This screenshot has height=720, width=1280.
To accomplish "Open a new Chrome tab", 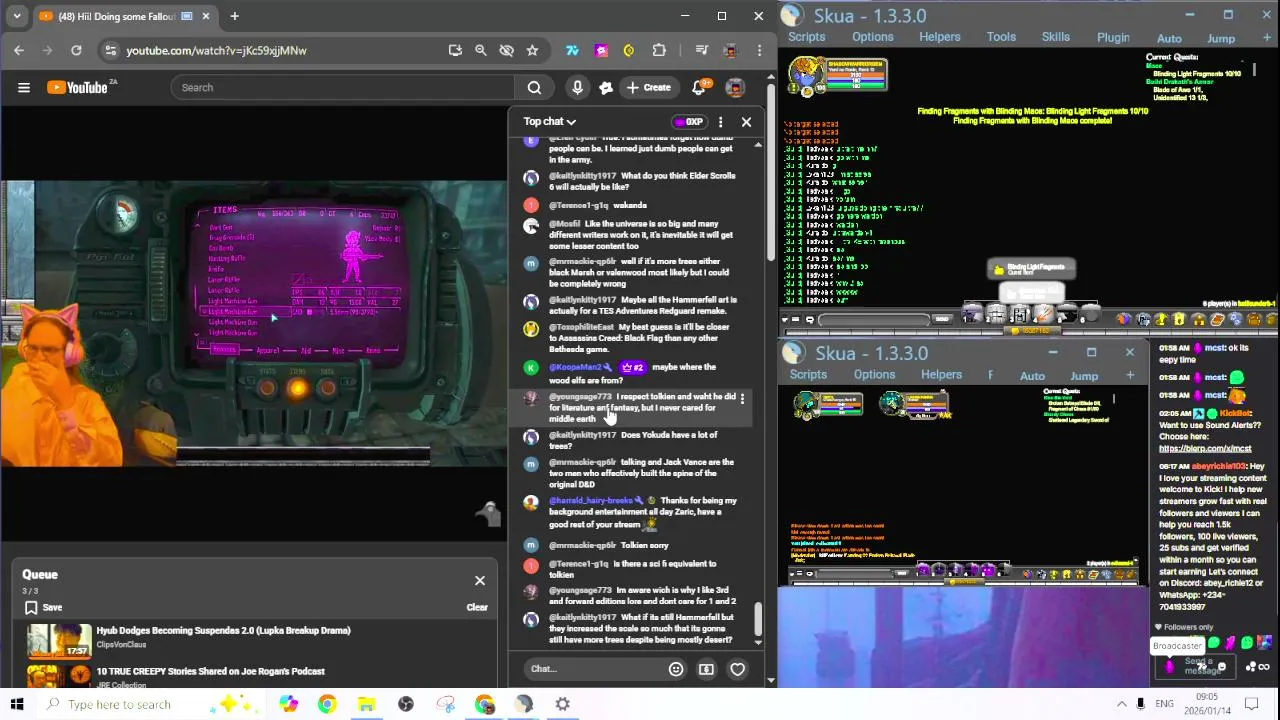I will [234, 16].
